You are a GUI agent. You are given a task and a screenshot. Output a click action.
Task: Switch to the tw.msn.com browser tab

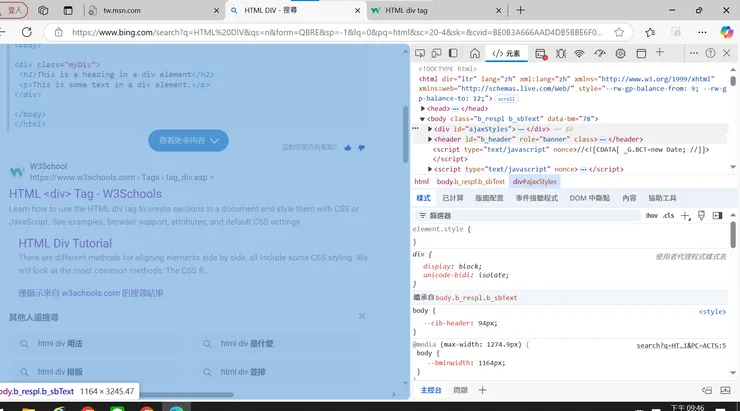coord(153,10)
